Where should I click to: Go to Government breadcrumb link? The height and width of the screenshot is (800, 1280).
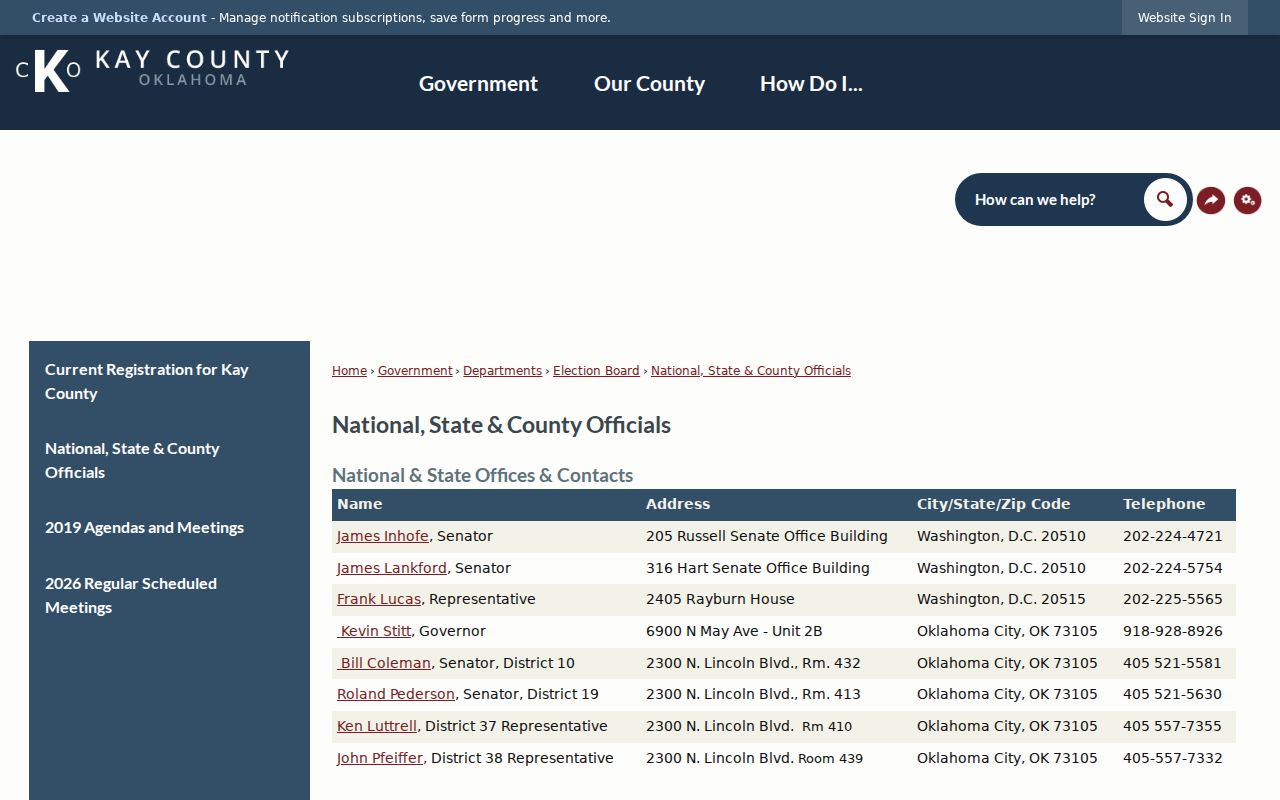[x=415, y=371]
